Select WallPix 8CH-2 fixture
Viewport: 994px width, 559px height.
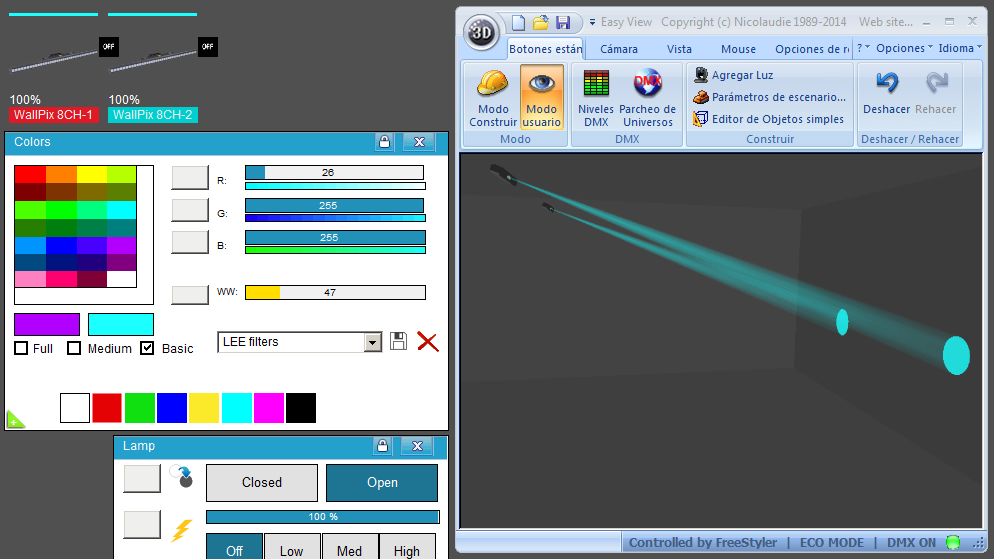(153, 115)
